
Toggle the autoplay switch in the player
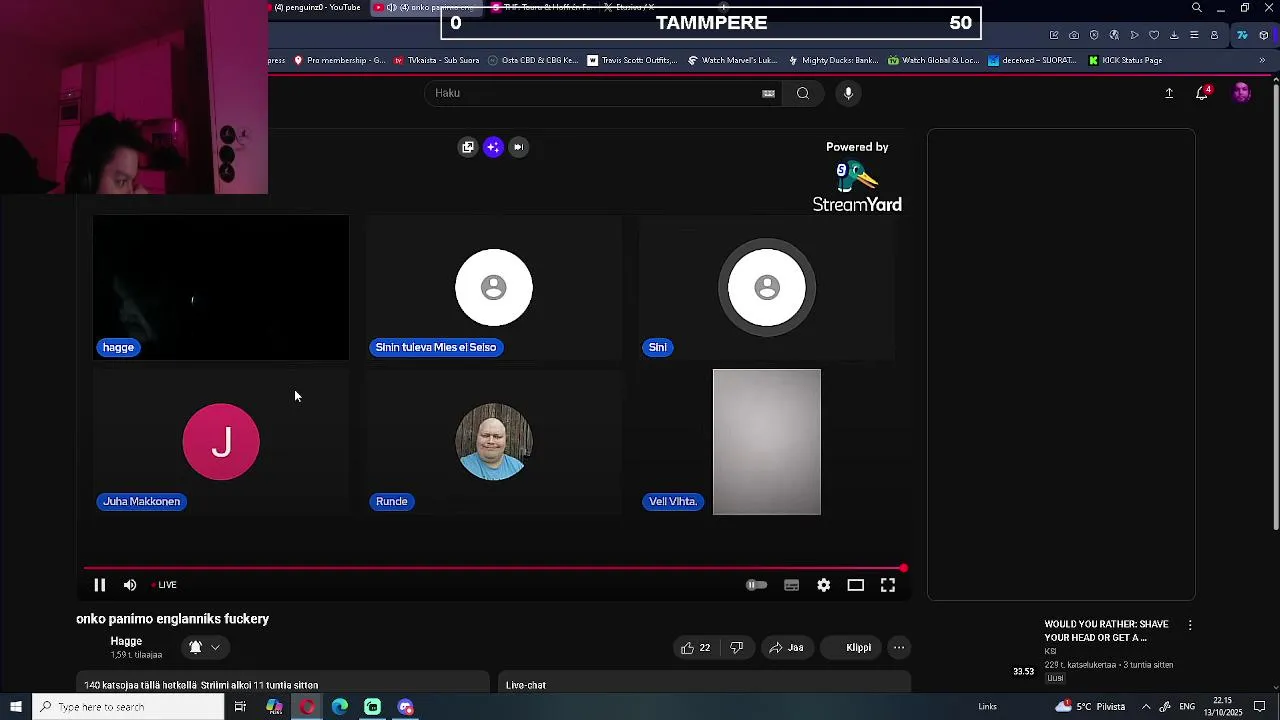point(757,585)
